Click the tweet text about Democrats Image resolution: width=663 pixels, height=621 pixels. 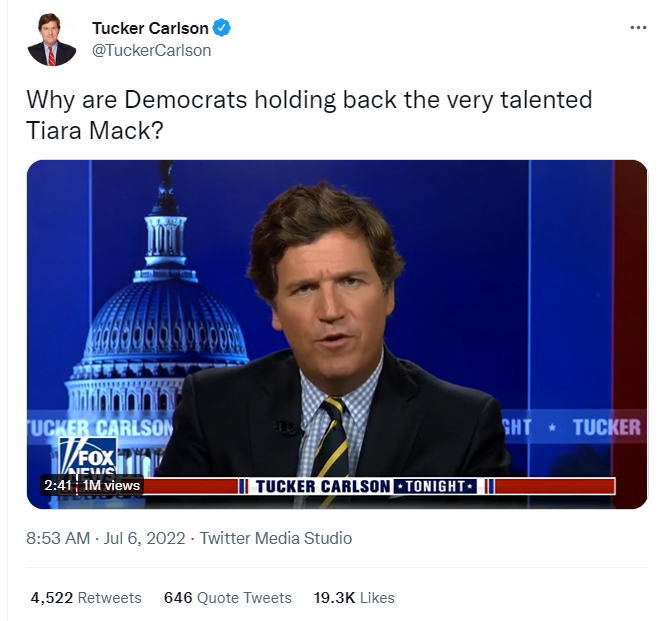point(308,100)
